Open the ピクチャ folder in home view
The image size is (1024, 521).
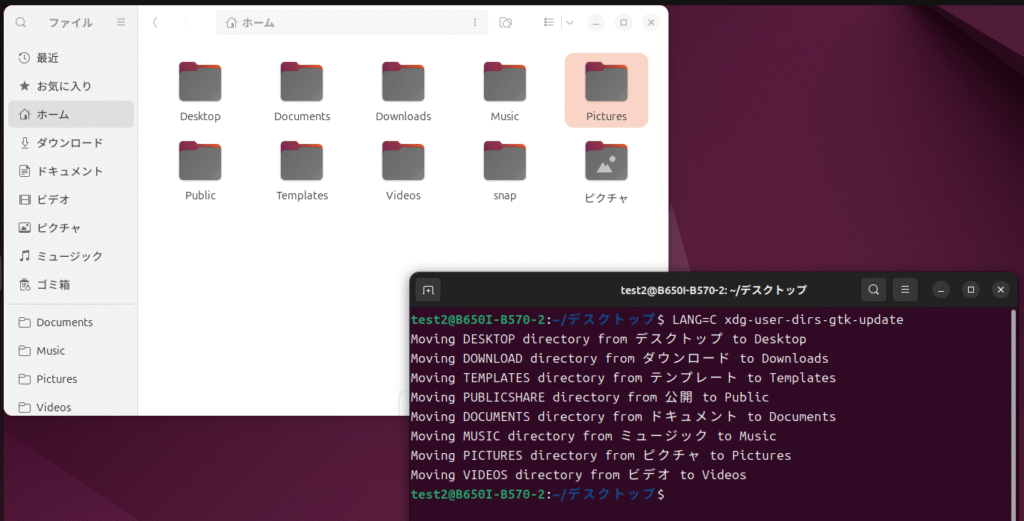coord(606,171)
